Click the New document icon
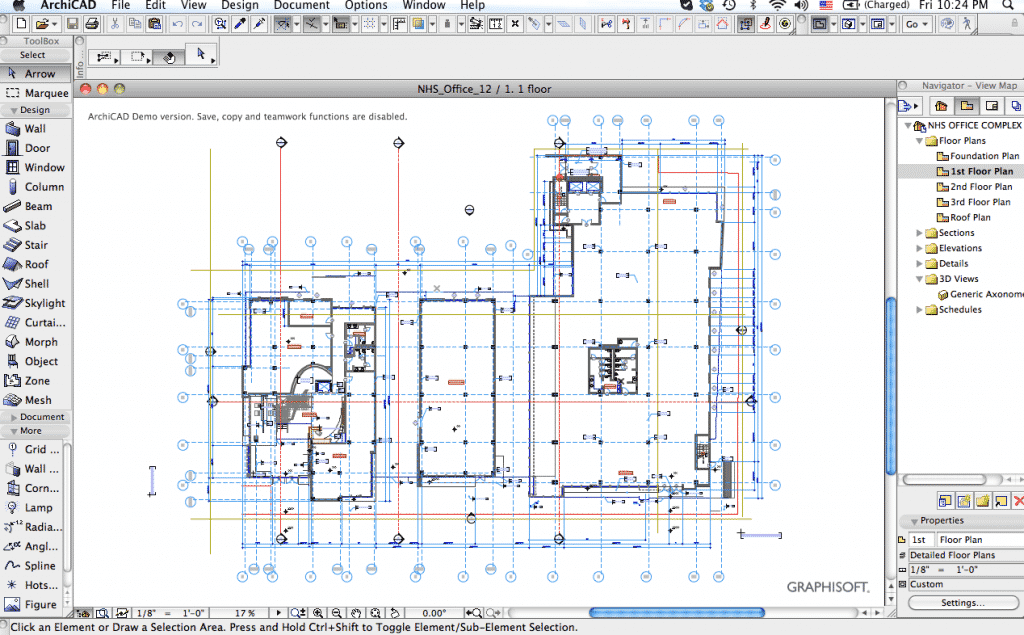The width and height of the screenshot is (1024, 635). coord(21,24)
